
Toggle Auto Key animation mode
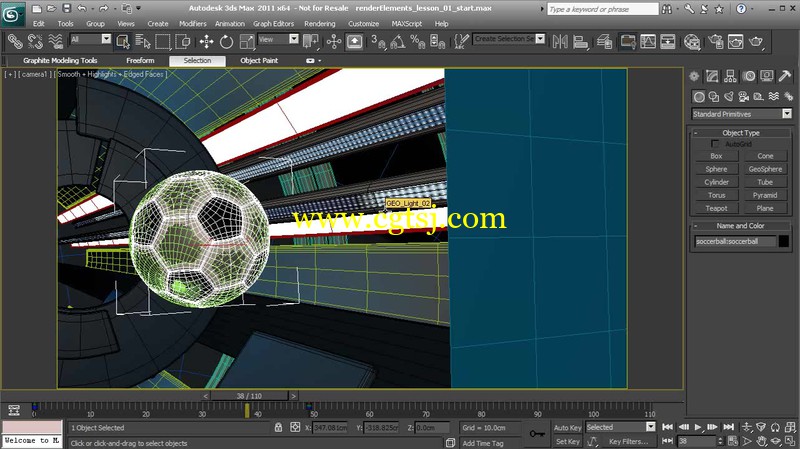(567, 428)
